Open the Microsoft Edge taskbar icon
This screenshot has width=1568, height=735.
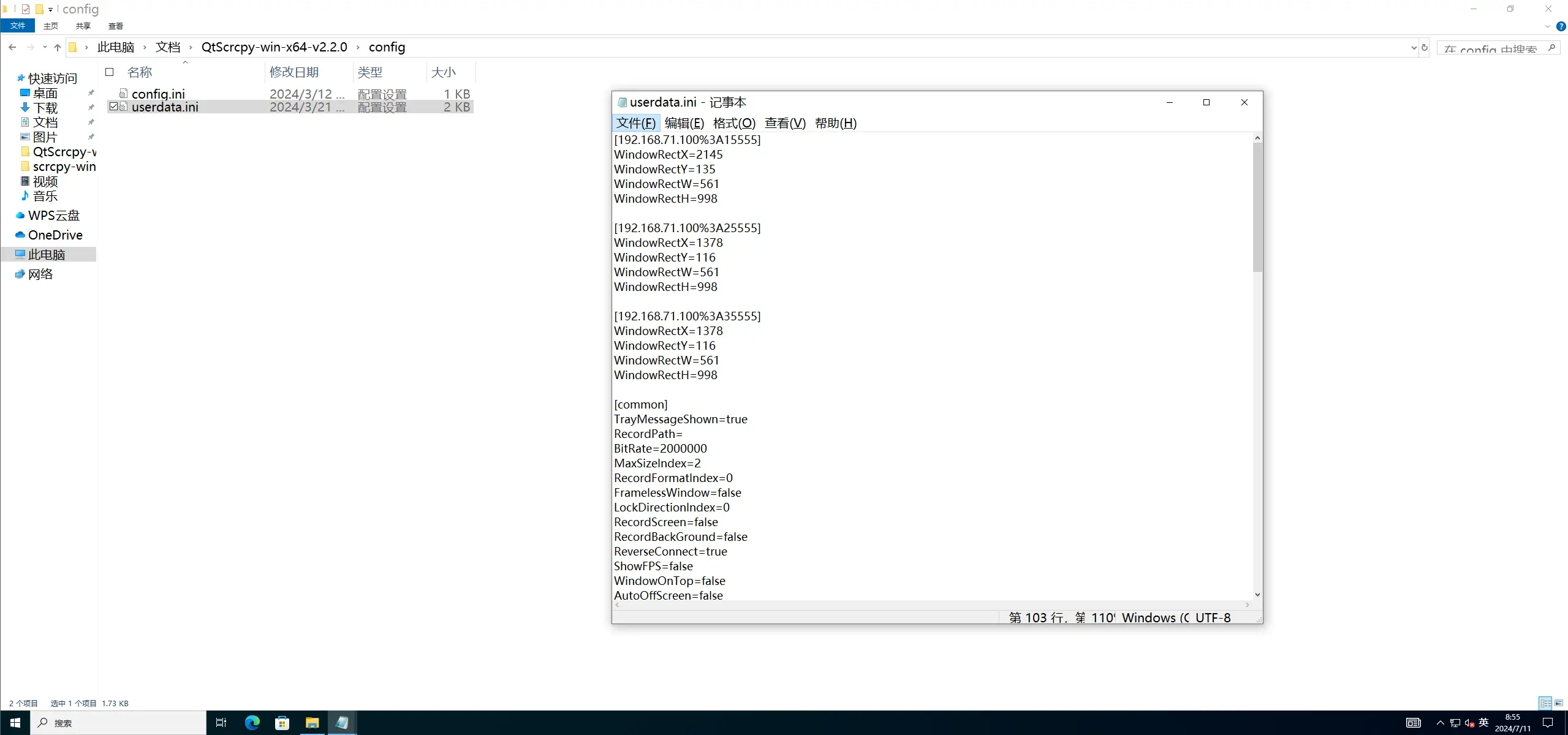(252, 723)
